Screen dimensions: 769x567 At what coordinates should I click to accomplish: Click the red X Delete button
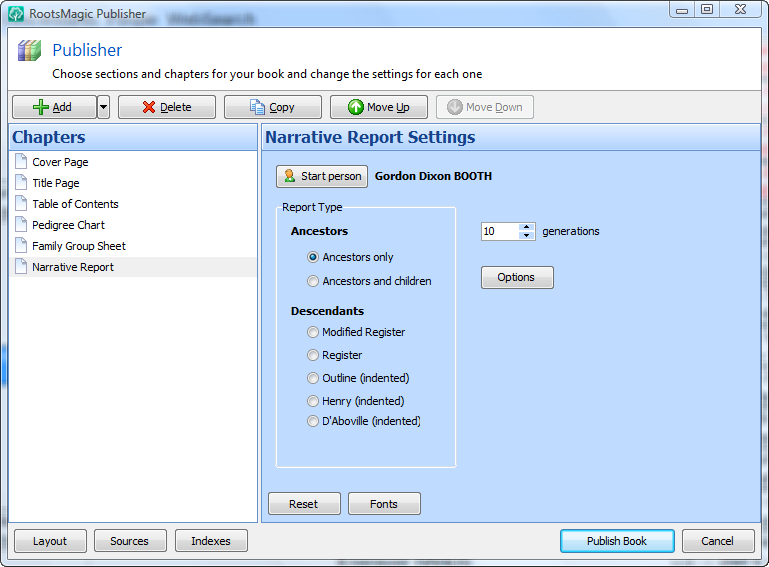[x=167, y=107]
